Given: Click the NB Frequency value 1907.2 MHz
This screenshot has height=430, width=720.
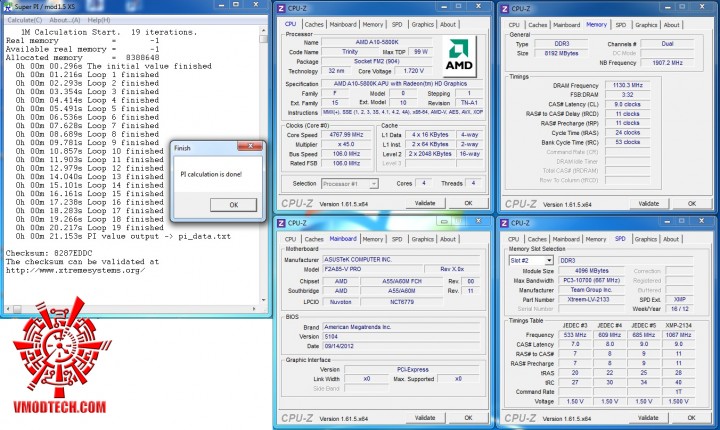Looking at the screenshot, I should point(667,62).
